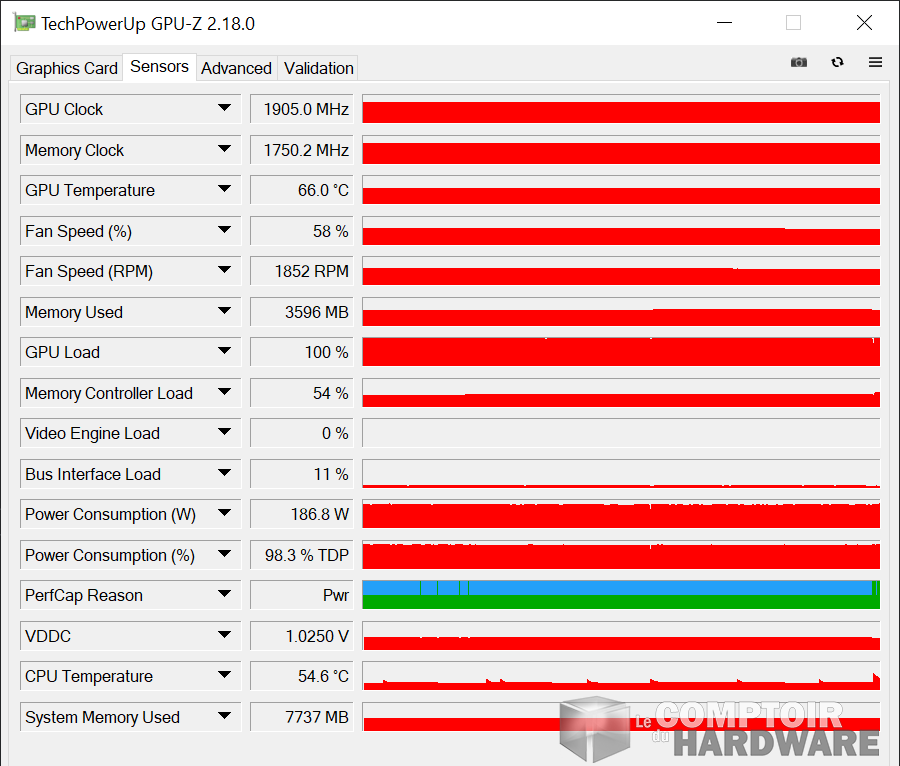Click the VDDC voltage reading
Viewport: 900px width, 766px height.
[x=301, y=636]
